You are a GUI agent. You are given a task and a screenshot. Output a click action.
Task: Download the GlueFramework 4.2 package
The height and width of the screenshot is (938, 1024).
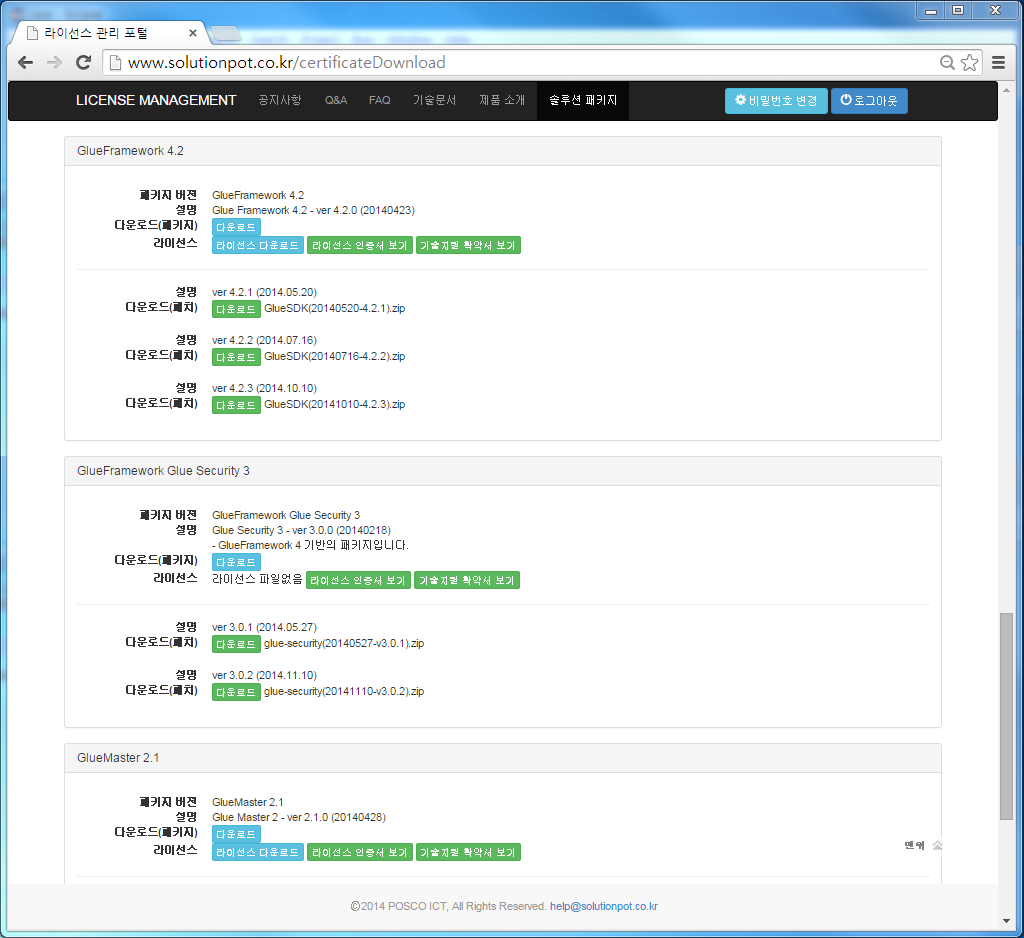point(236,227)
